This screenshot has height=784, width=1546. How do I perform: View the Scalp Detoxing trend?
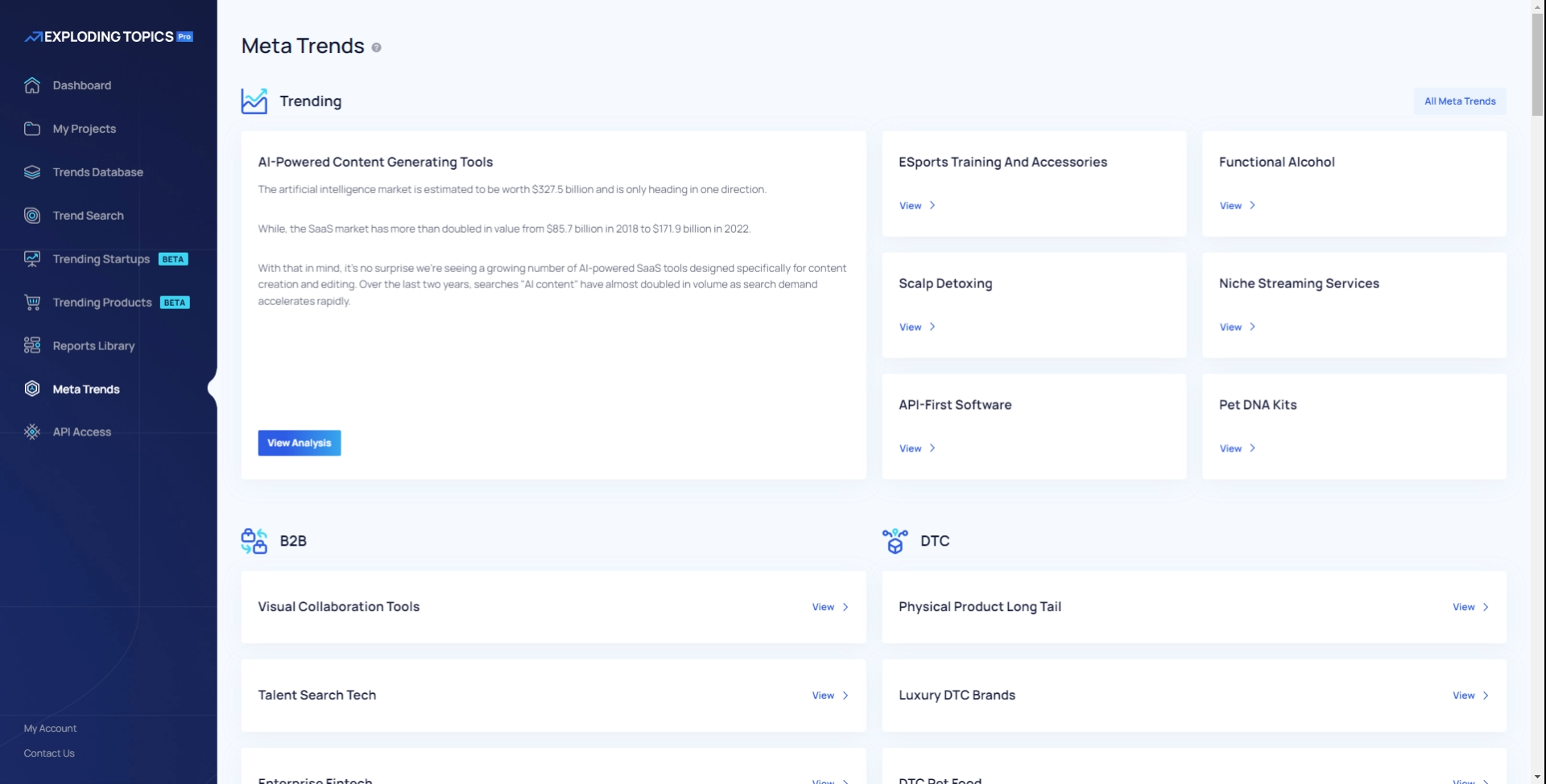click(x=916, y=327)
